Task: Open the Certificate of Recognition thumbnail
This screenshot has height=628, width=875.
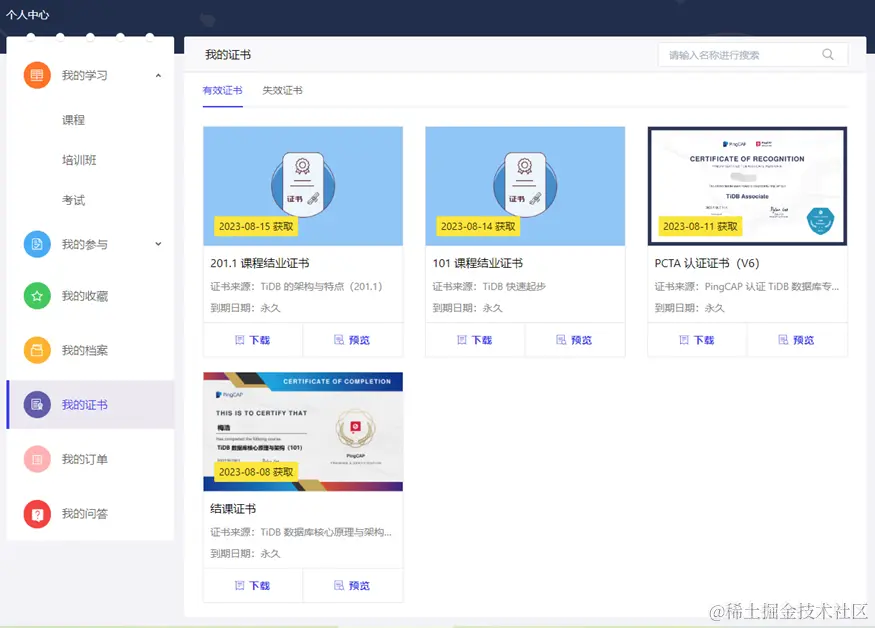Action: click(x=747, y=186)
